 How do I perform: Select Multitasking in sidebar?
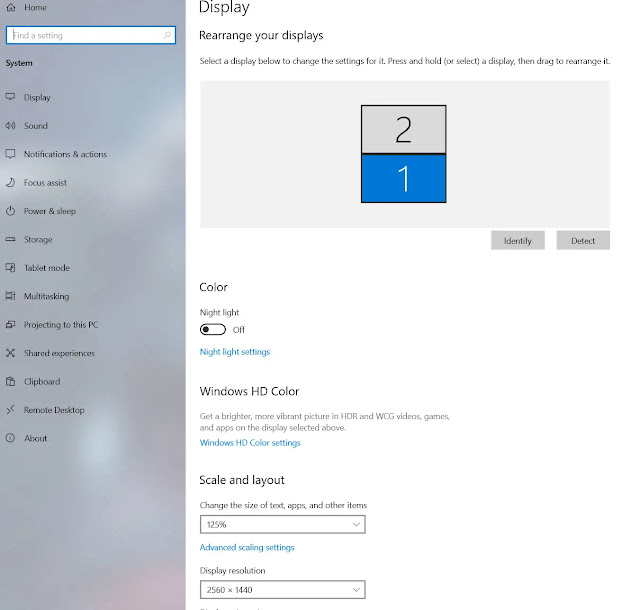(x=47, y=296)
